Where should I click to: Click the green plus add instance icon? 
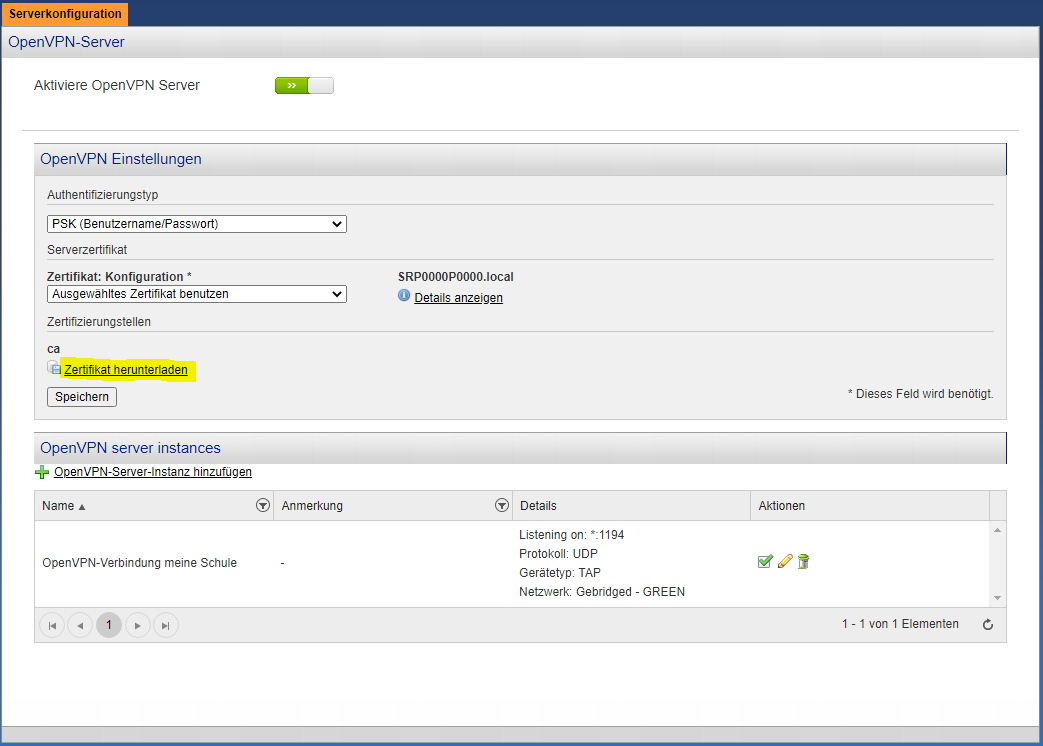[42, 473]
